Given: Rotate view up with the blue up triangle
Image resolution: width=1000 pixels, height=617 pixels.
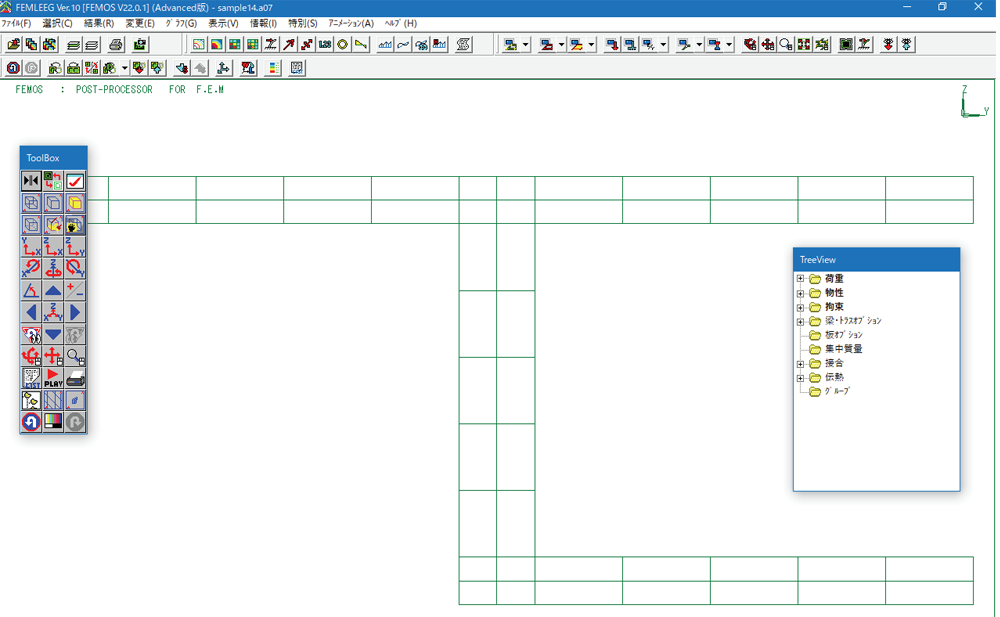Looking at the screenshot, I should tap(53, 291).
